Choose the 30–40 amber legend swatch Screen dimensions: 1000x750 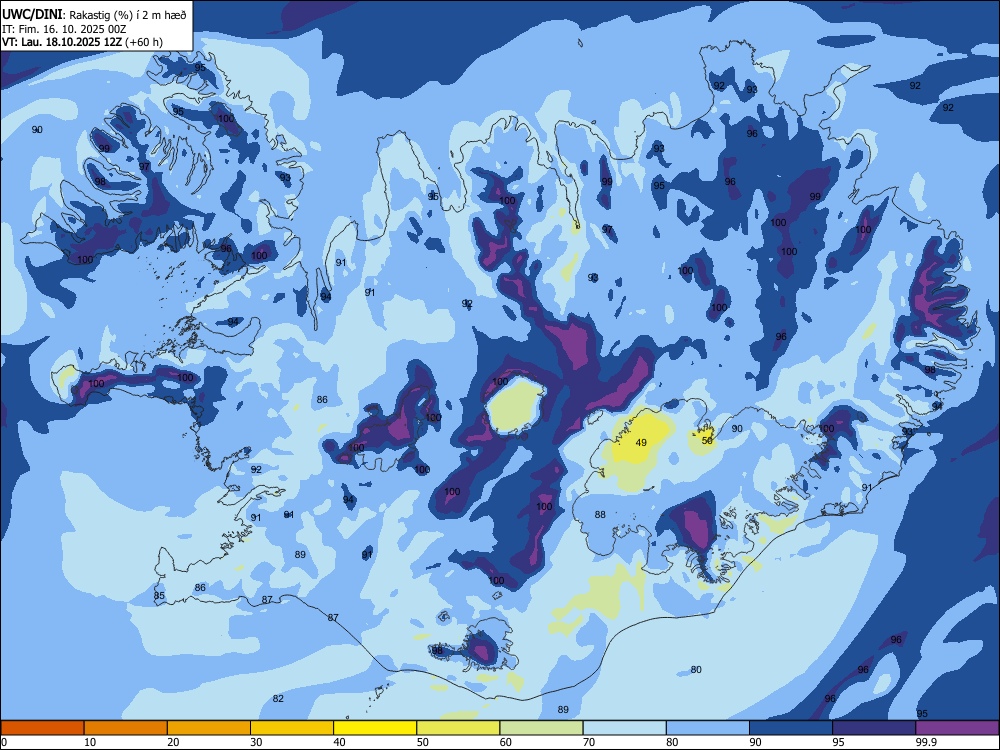coord(292,728)
